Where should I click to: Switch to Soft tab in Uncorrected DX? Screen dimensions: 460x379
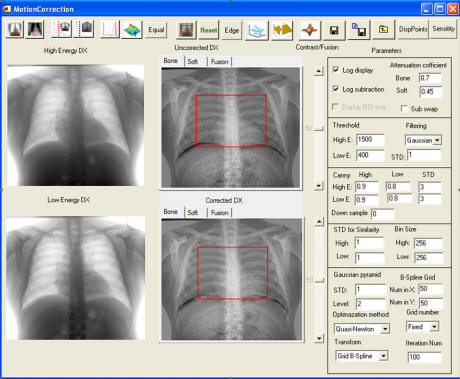pos(193,61)
